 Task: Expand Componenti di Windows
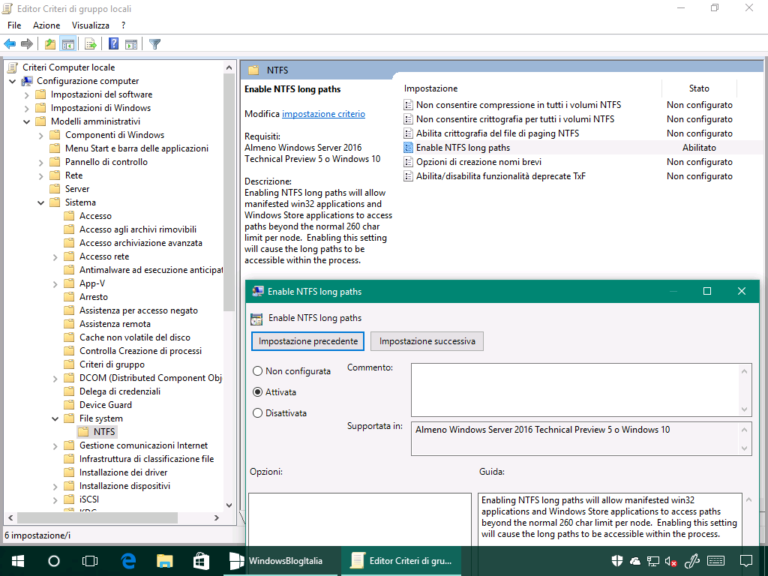point(41,136)
